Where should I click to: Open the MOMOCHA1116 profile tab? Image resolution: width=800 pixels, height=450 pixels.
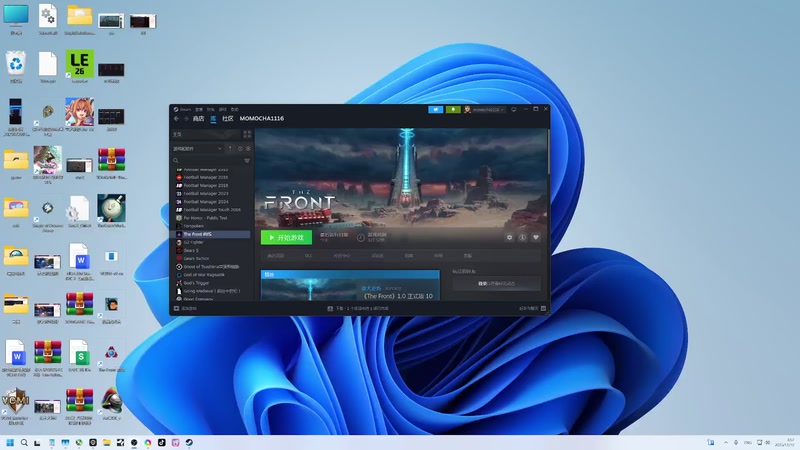pyautogui.click(x=262, y=118)
